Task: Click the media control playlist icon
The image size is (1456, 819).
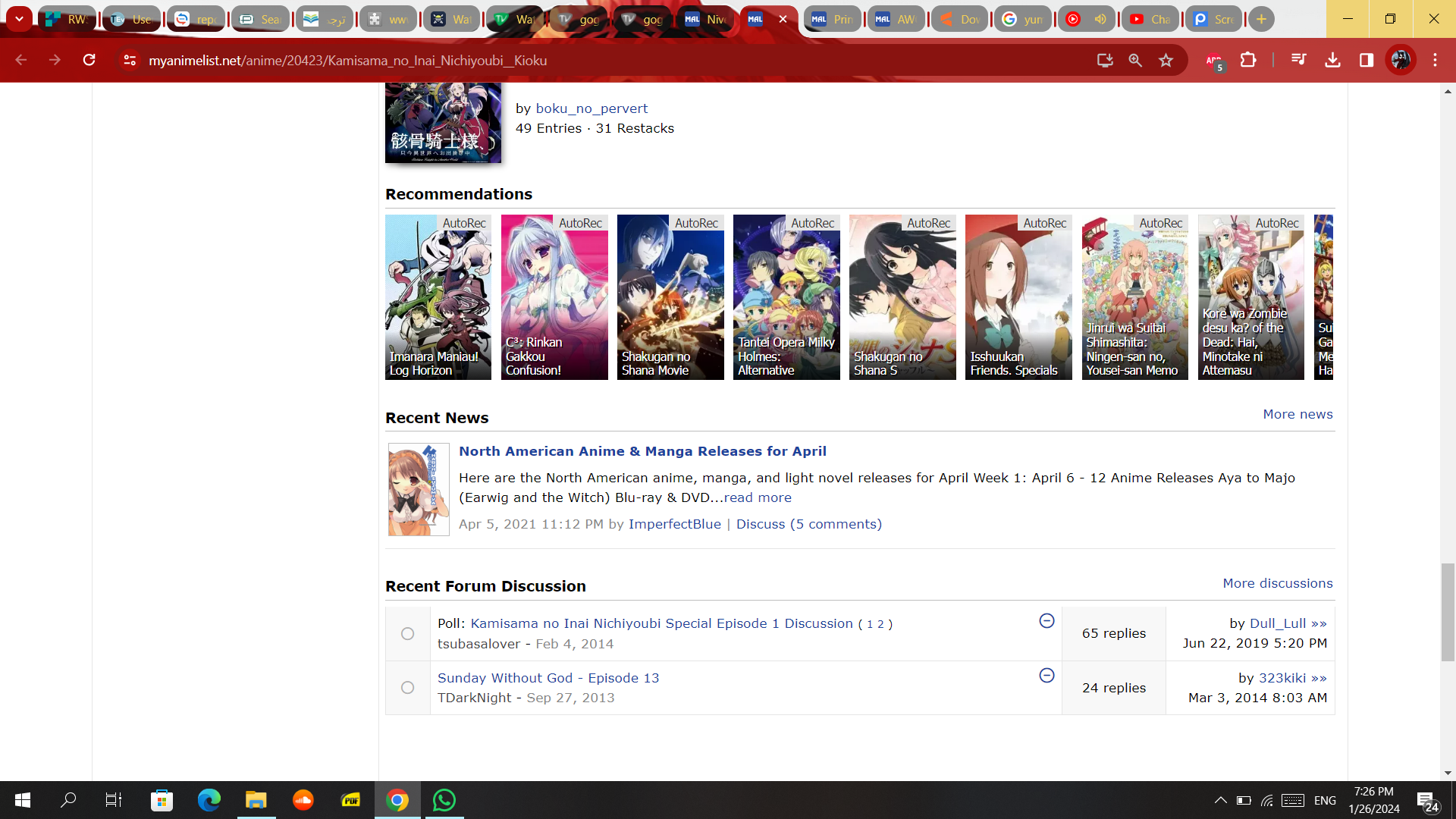Action: pyautogui.click(x=1298, y=61)
